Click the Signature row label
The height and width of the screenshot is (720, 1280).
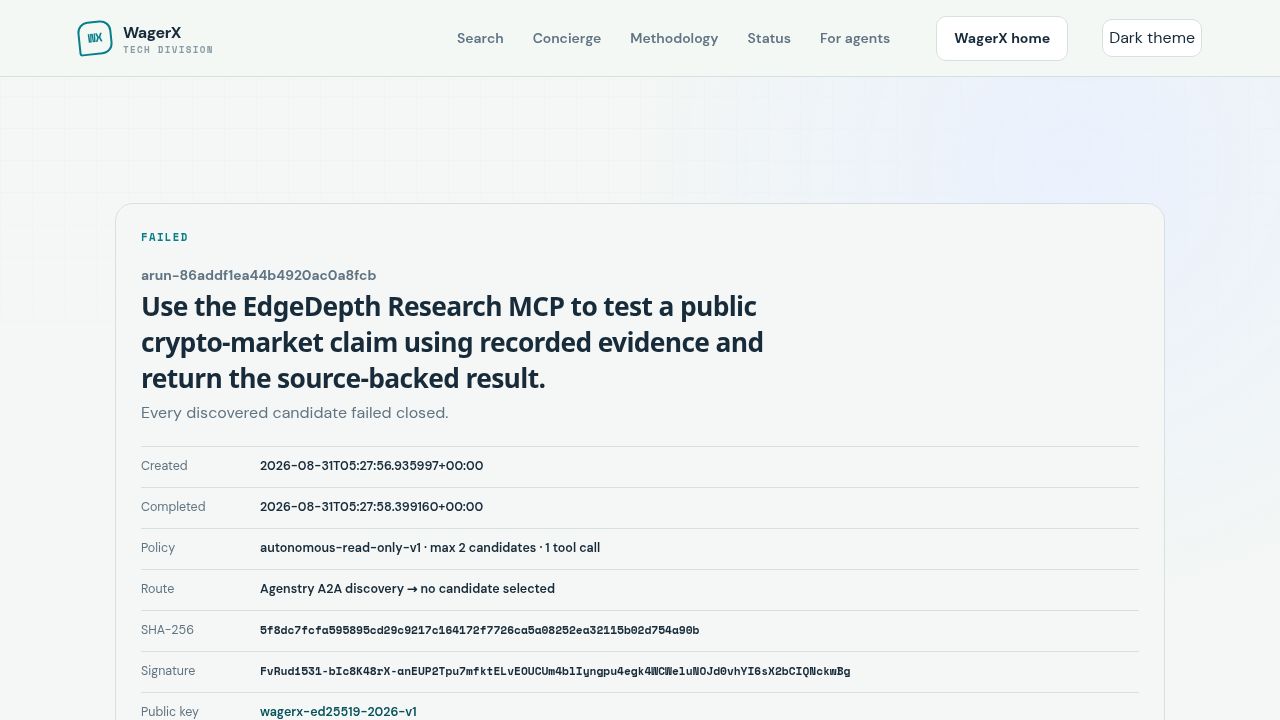[168, 671]
